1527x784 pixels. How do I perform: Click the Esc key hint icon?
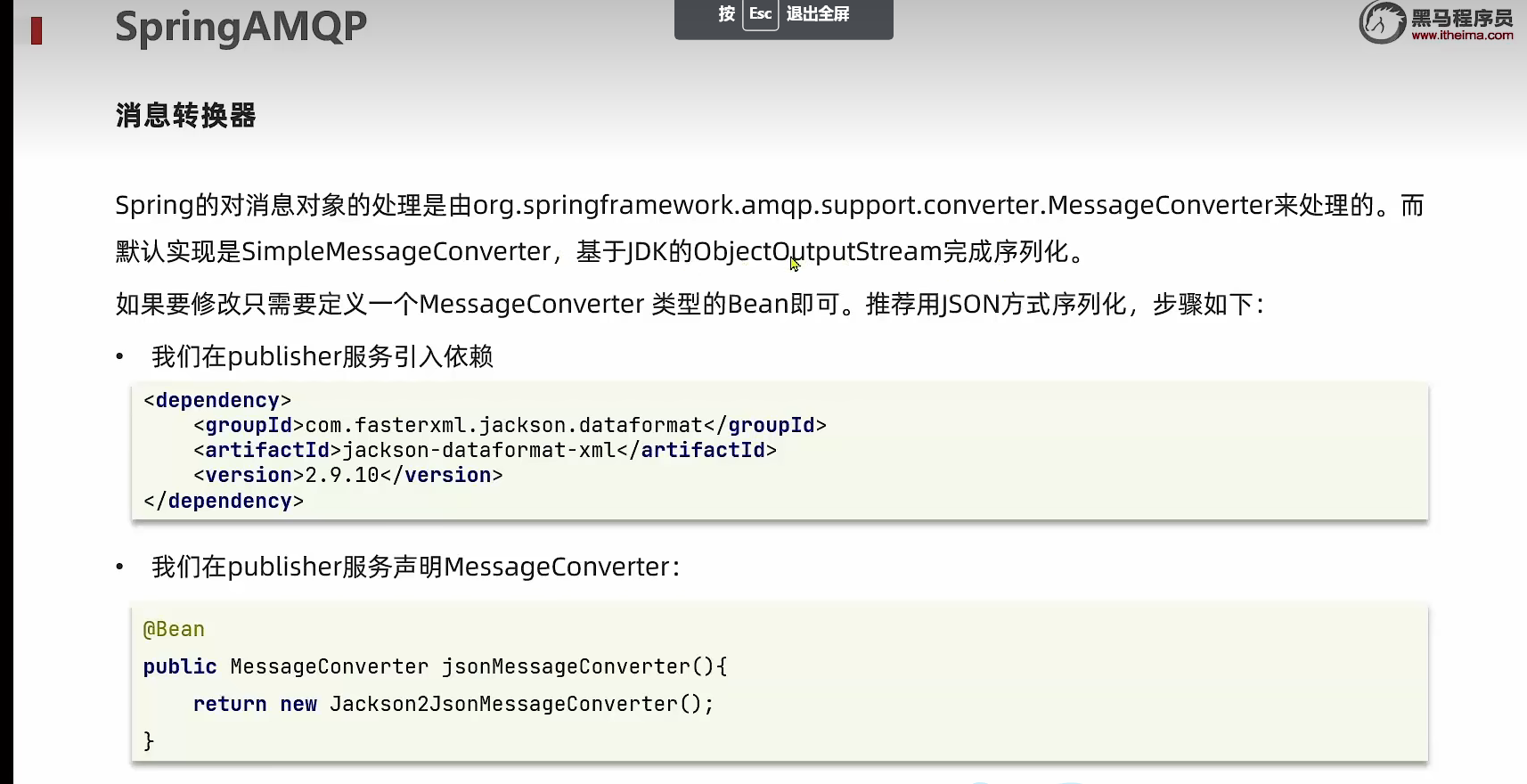point(760,14)
